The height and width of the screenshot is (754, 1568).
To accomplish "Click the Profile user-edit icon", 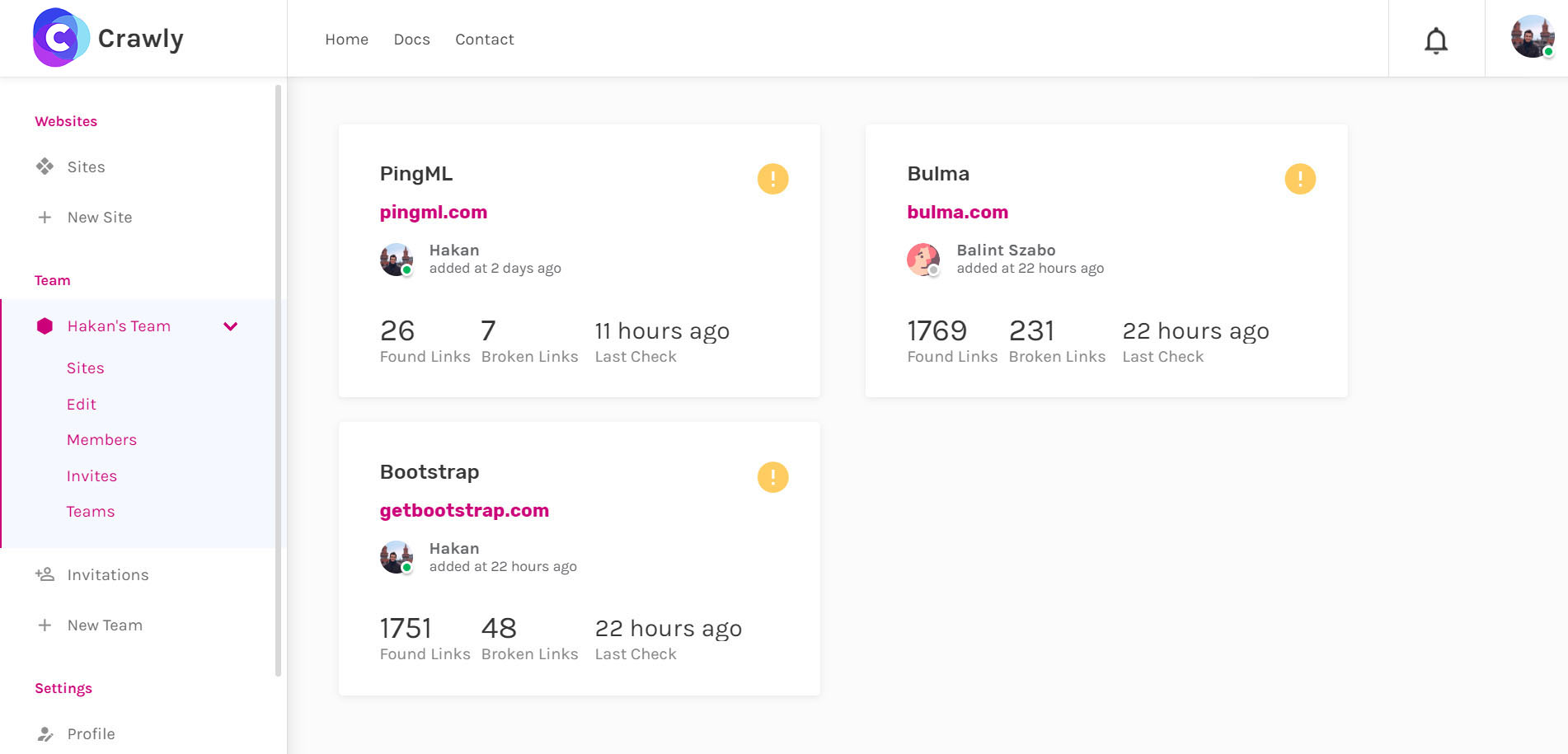I will 45,734.
